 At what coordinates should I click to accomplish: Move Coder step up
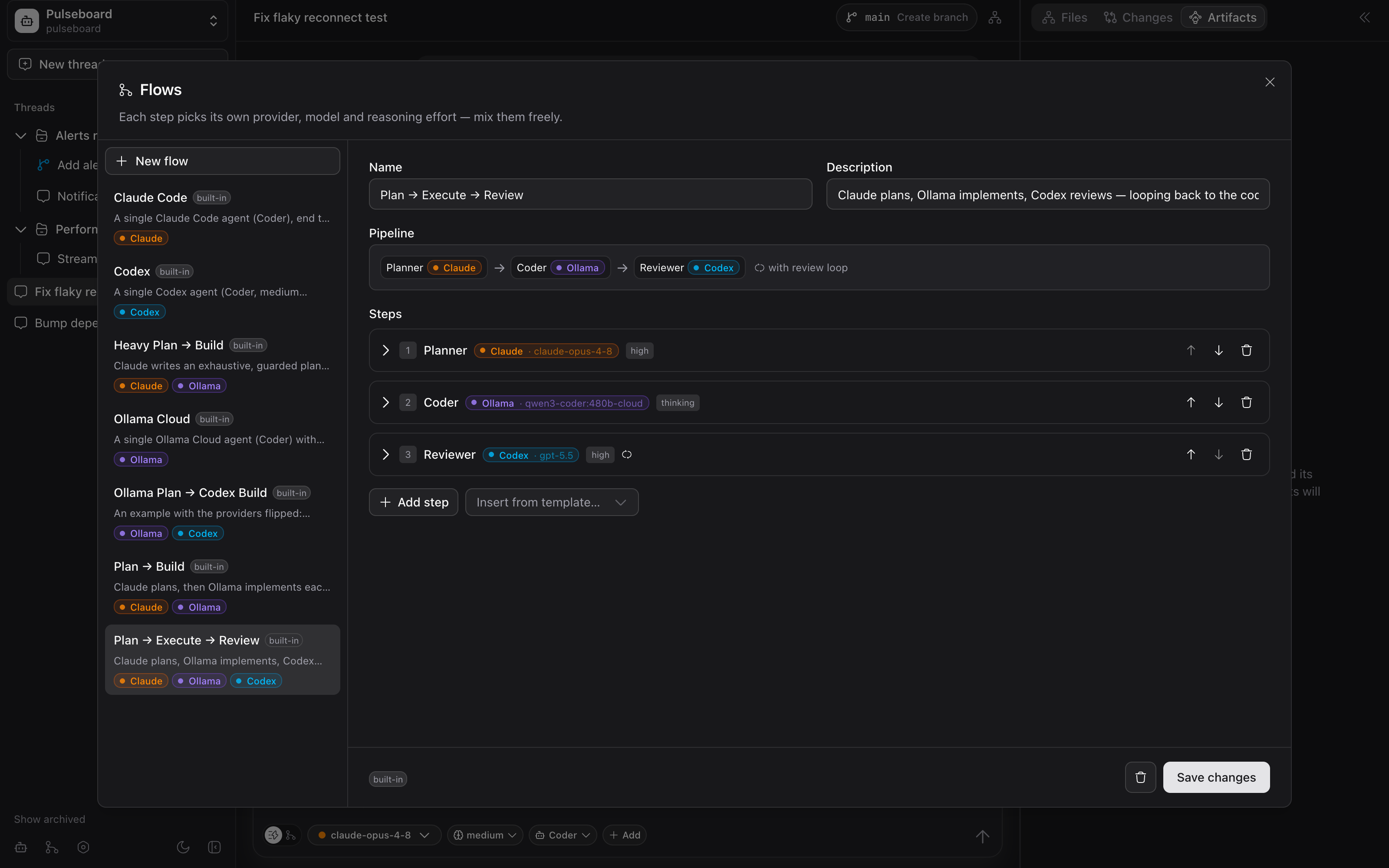[x=1191, y=402]
